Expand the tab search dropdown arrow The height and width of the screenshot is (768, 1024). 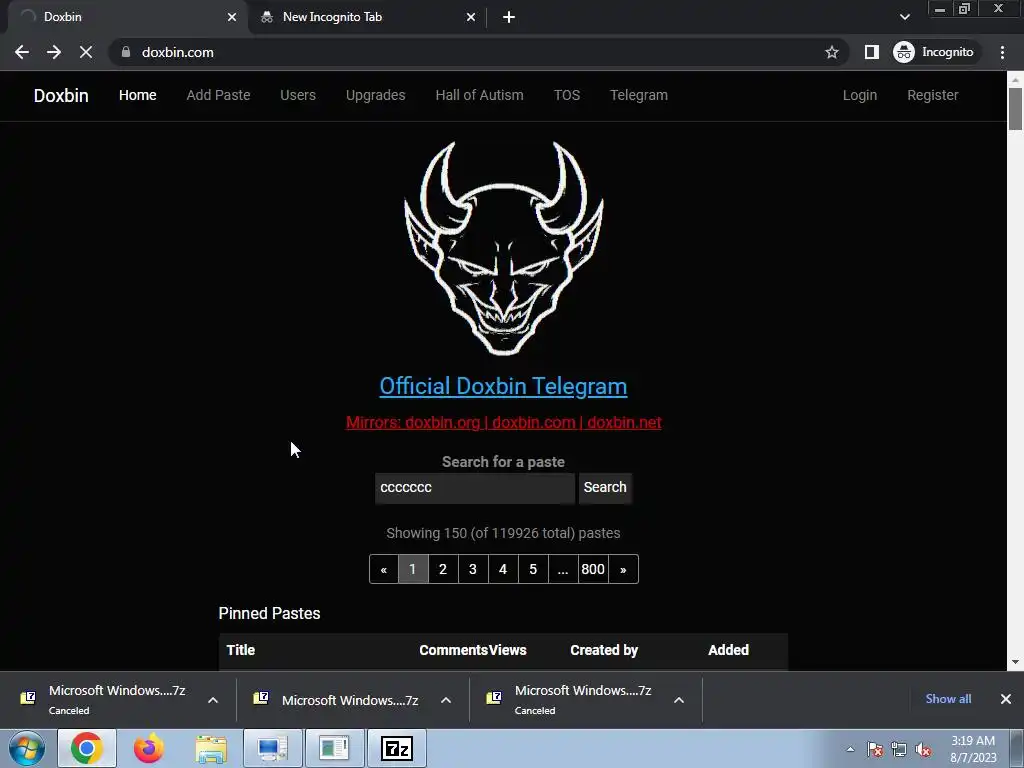click(904, 17)
